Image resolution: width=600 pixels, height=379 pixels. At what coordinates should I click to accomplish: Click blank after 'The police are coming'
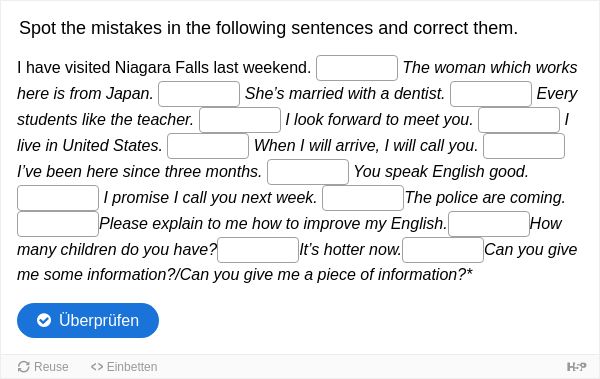coord(58,224)
